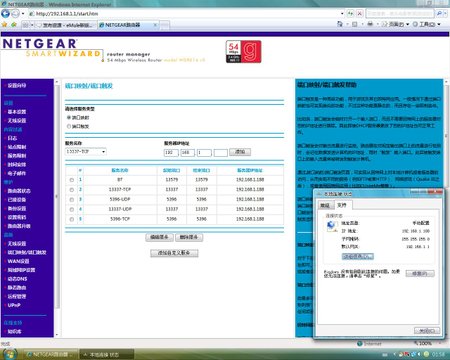This screenshot has height=360, width=450.
Task: Click the volume speaker tray icon
Action: pos(419,354)
